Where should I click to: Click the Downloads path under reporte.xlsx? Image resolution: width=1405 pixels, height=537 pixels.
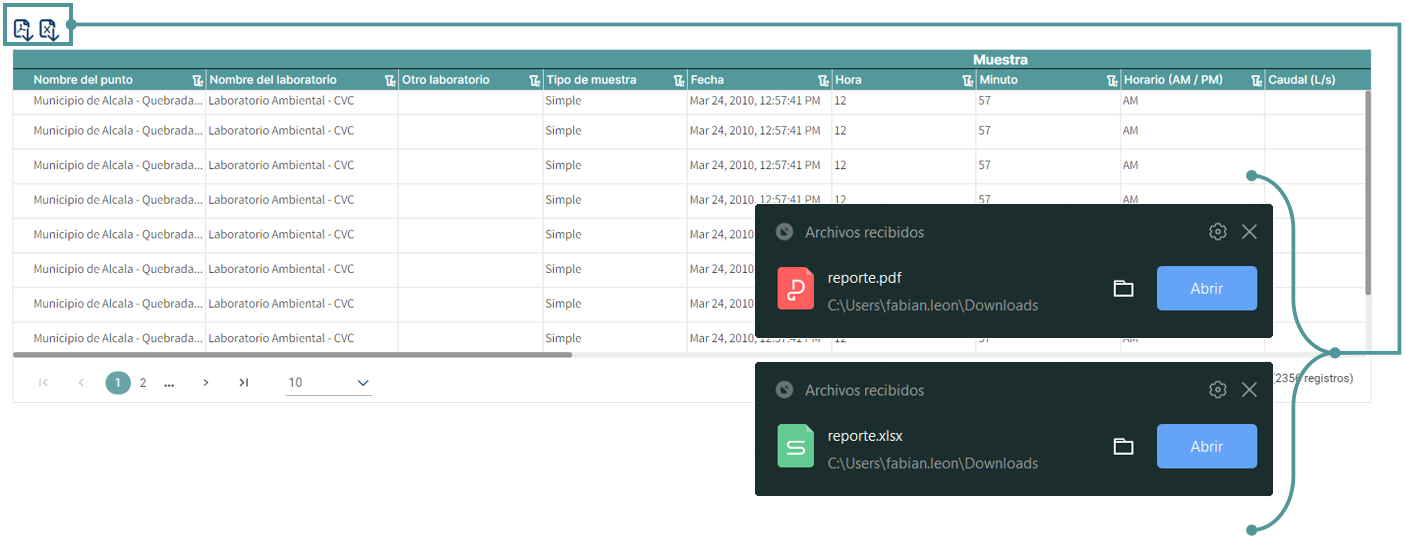click(933, 463)
